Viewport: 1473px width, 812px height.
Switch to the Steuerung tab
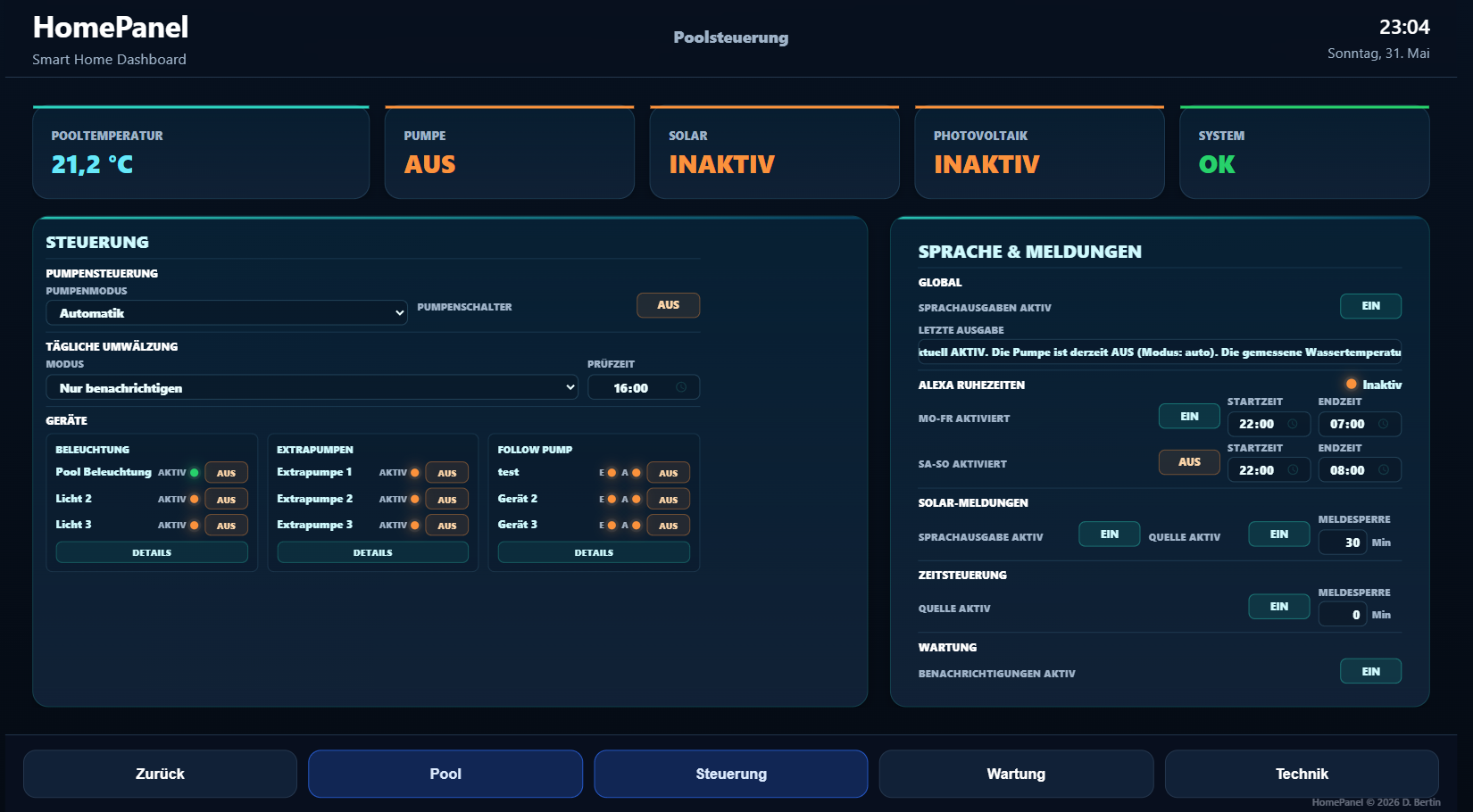tap(731, 774)
